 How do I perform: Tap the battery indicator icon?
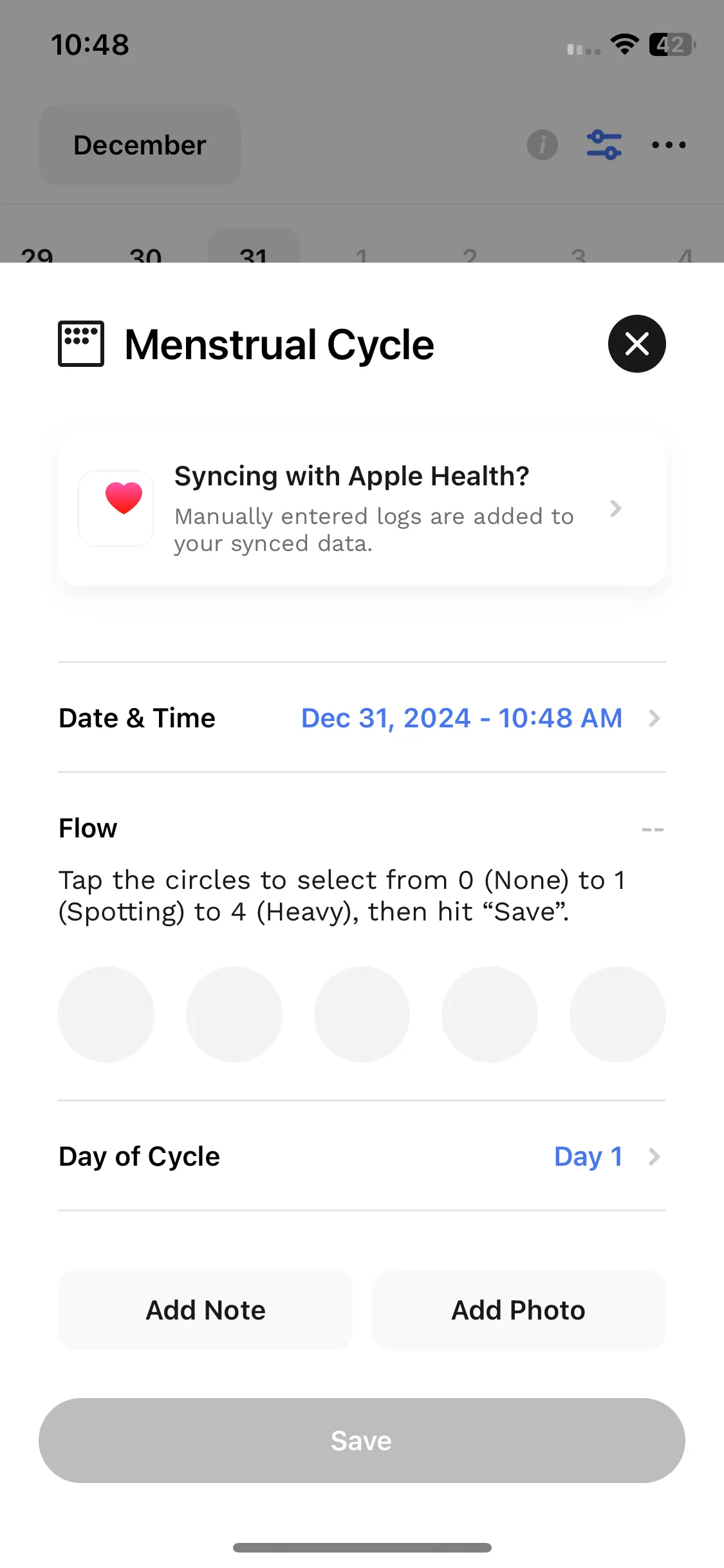coord(672,44)
